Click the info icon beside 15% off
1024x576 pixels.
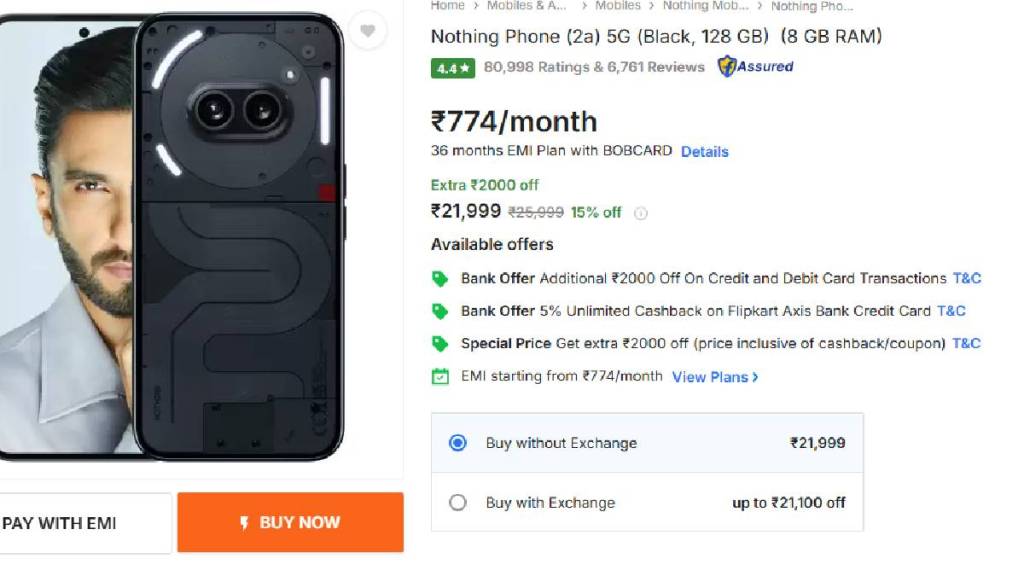641,213
